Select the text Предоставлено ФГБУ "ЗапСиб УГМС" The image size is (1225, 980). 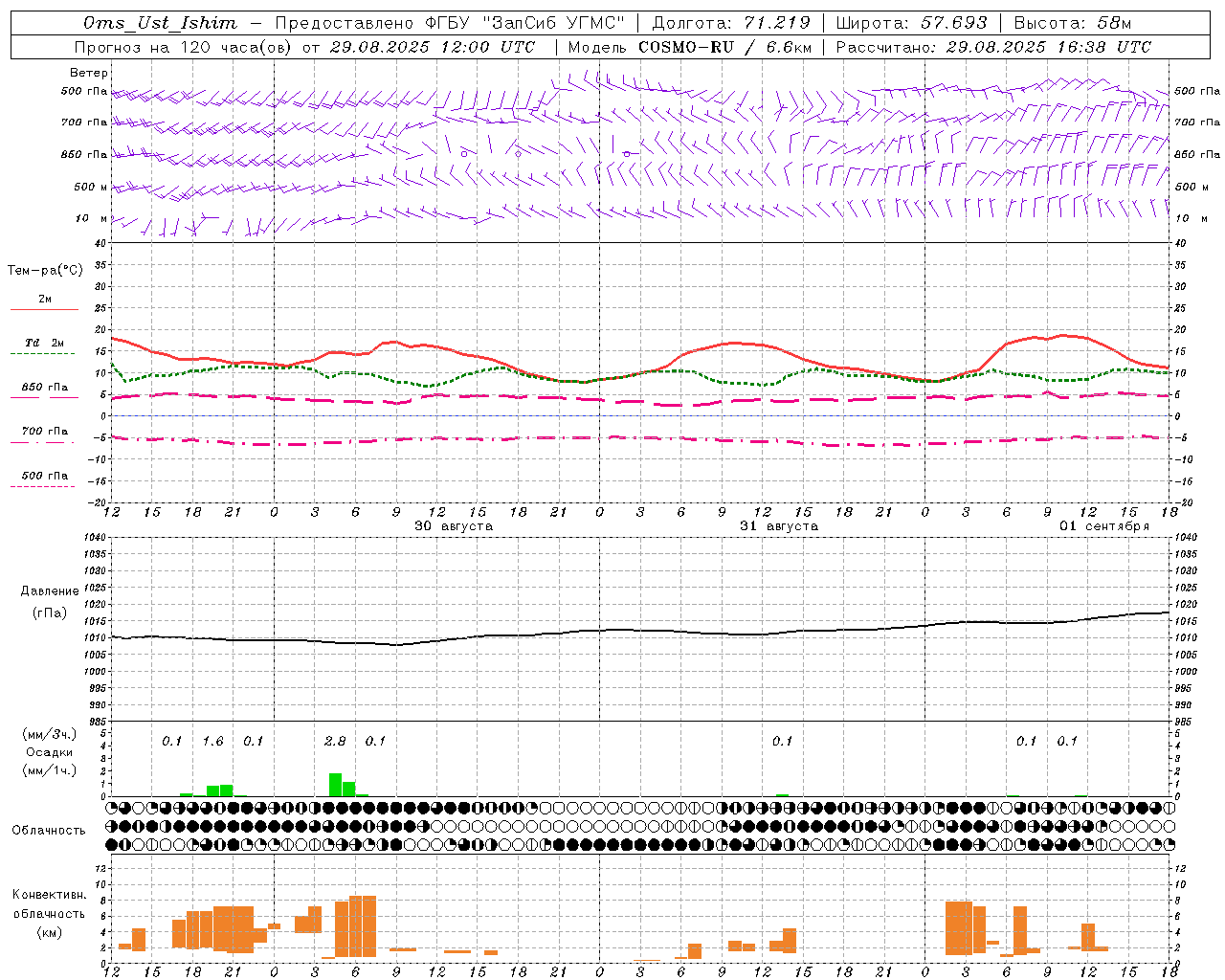coord(449,23)
